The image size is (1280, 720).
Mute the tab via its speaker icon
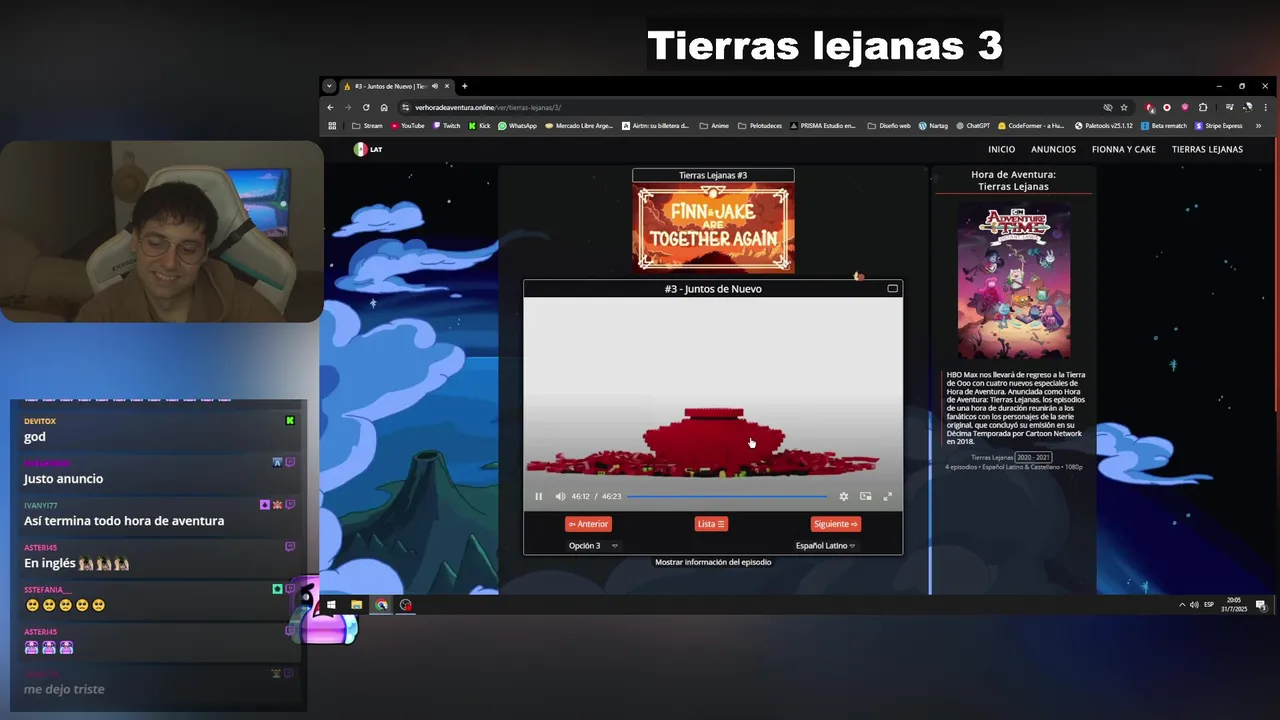pyautogui.click(x=435, y=86)
